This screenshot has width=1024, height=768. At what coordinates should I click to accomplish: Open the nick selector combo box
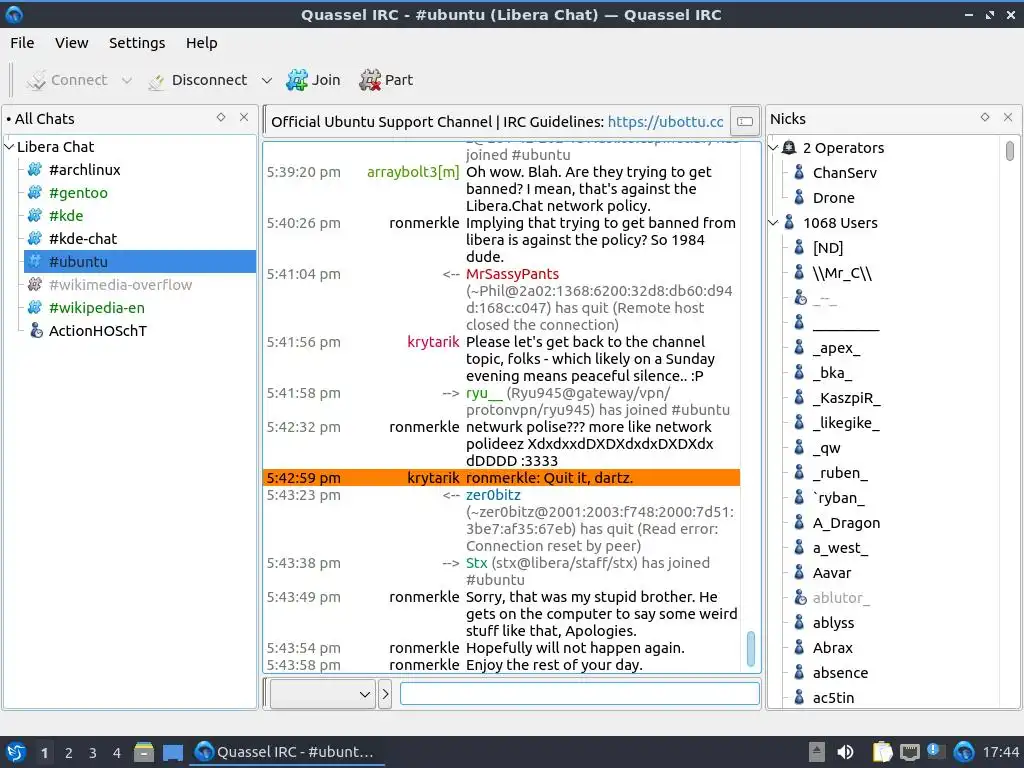pos(323,694)
